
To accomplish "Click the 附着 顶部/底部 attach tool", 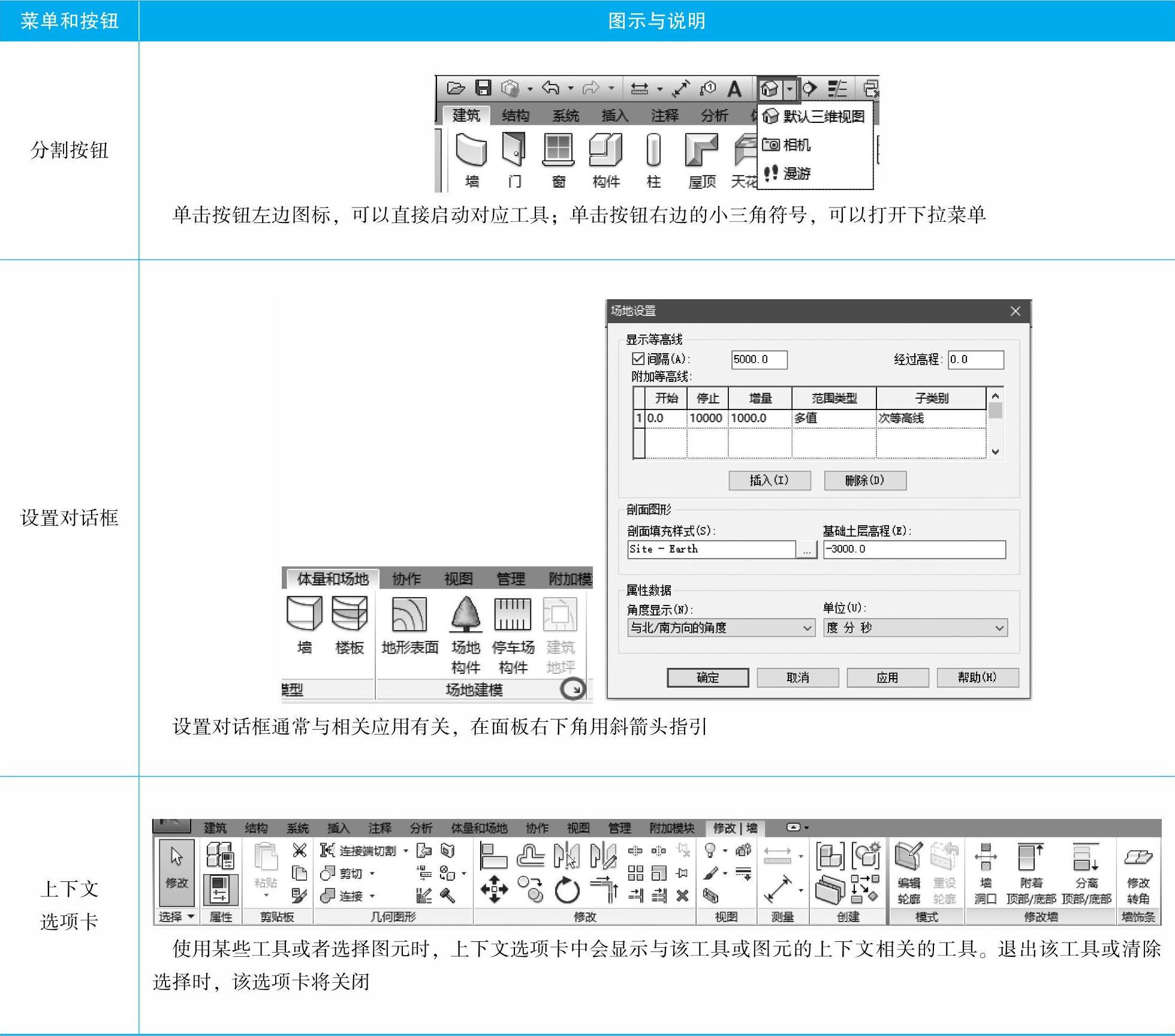I will tap(1031, 873).
